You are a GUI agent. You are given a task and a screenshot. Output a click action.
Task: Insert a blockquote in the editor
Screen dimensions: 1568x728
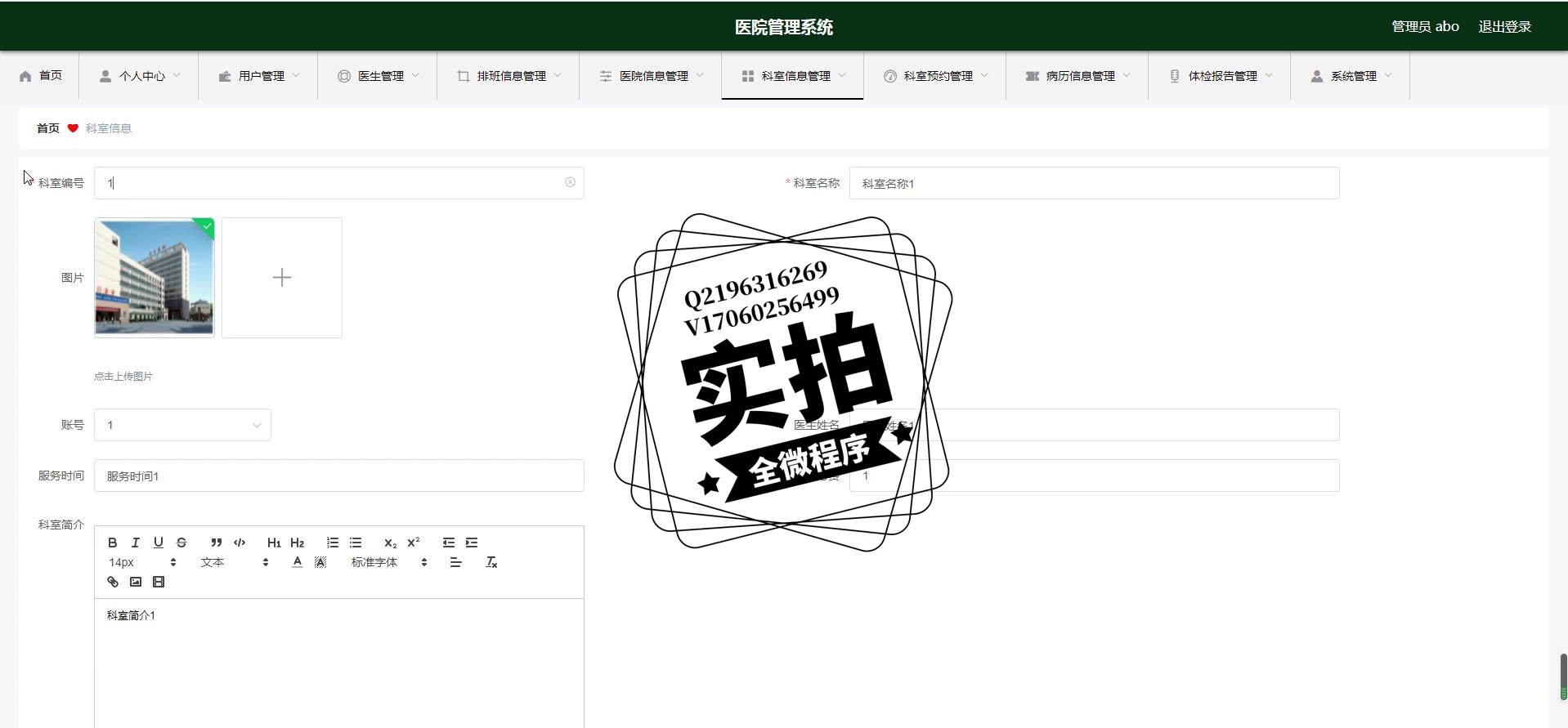[x=216, y=543]
